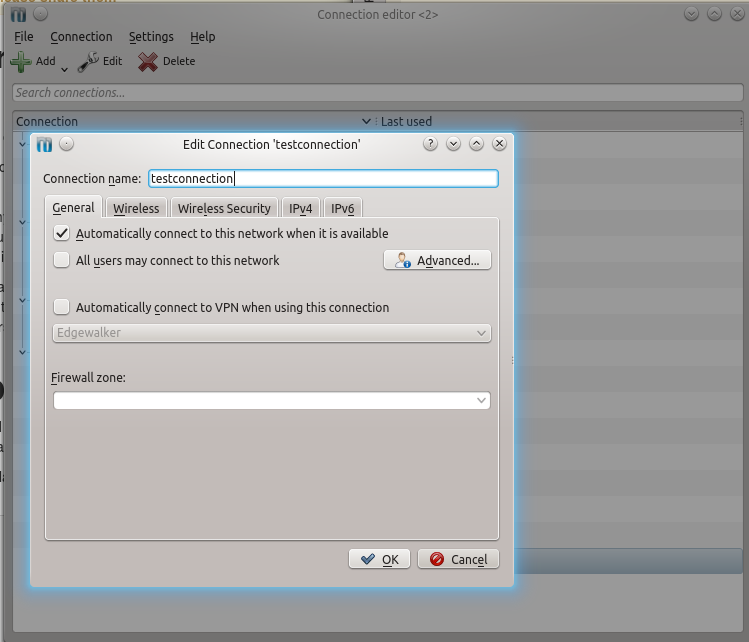Click the Connection name input field
Viewport: 749px width, 642px height.
[x=323, y=178]
